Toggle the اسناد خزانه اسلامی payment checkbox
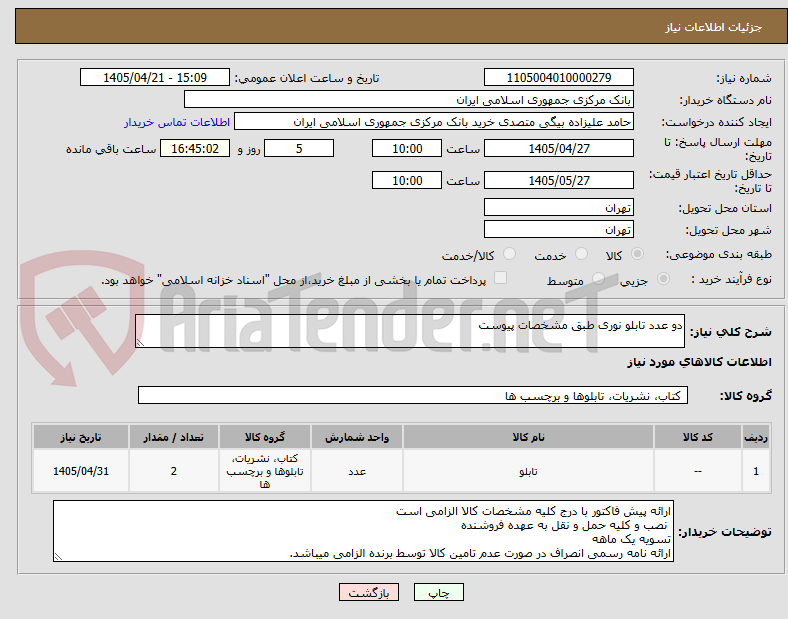Image resolution: width=788 pixels, height=619 pixels. pos(500,278)
